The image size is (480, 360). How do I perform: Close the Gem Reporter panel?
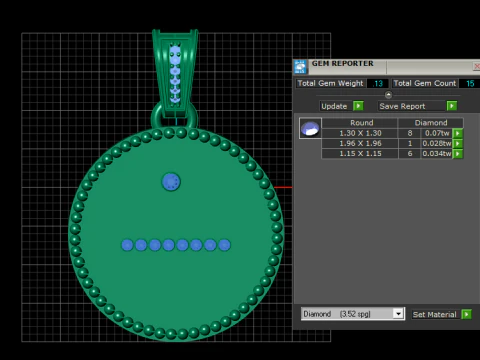point(477,66)
